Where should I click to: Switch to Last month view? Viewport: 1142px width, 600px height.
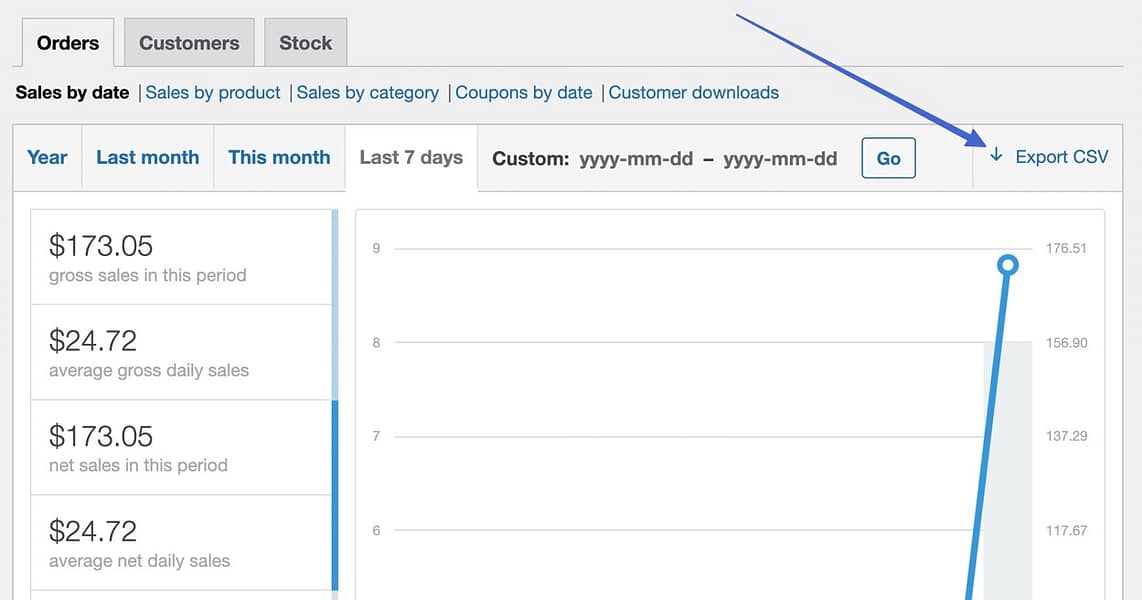click(x=147, y=157)
